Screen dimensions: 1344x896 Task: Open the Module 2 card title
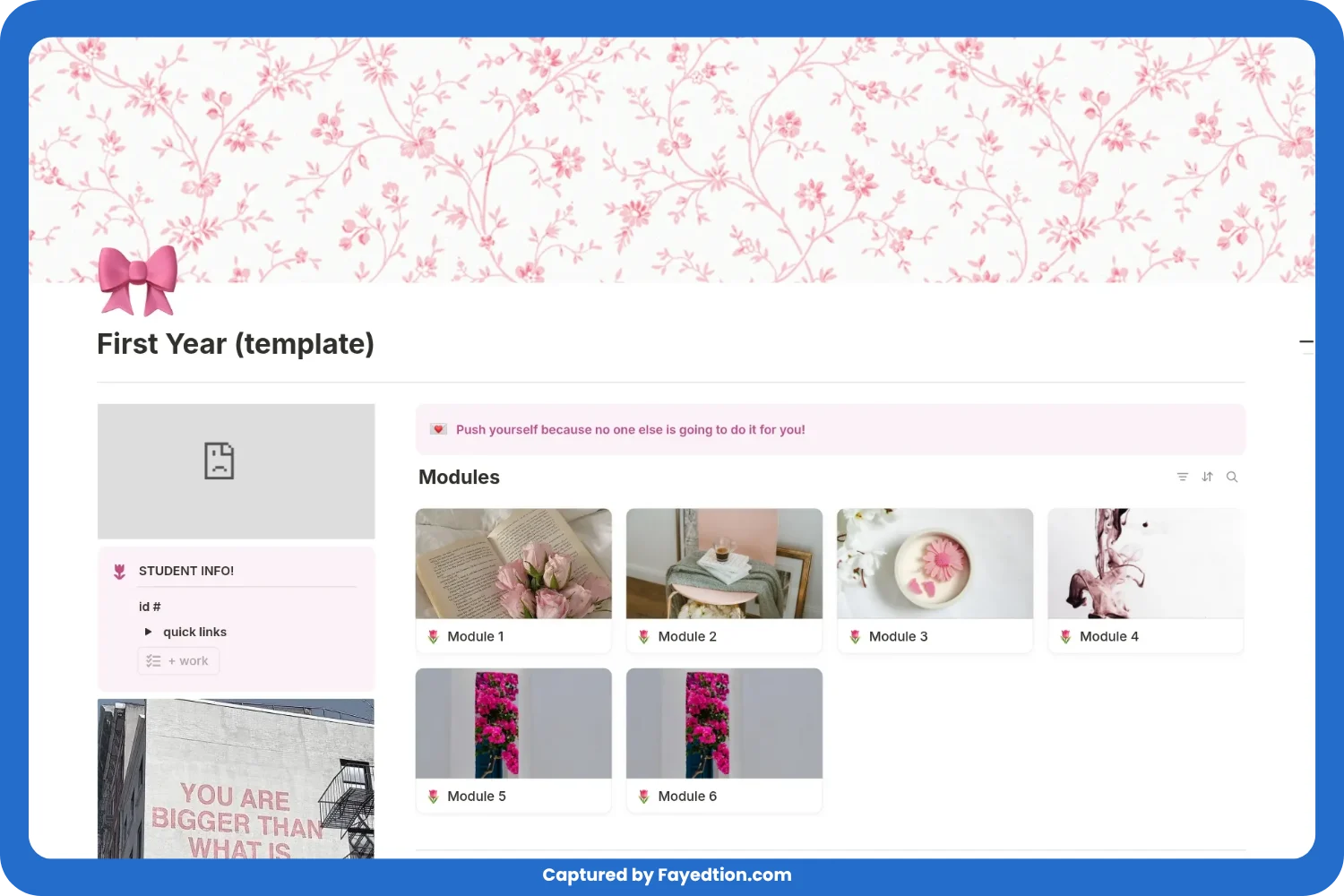click(x=687, y=636)
